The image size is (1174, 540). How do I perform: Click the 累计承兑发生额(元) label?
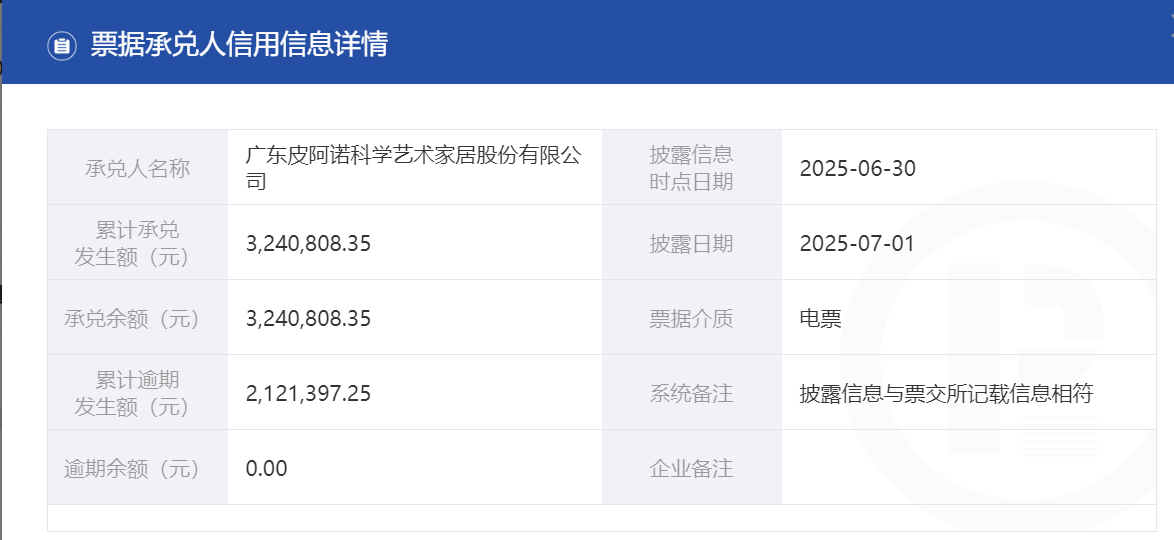pyautogui.click(x=137, y=243)
